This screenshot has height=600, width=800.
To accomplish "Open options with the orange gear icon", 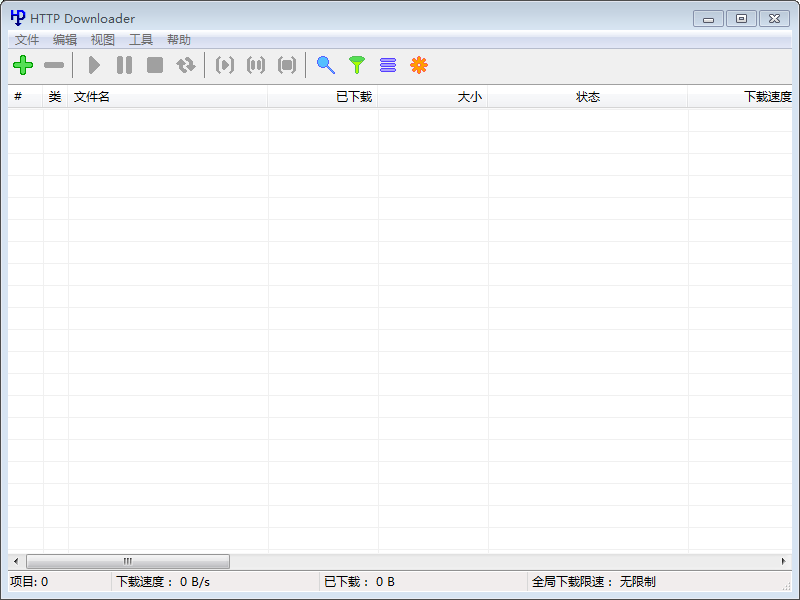I will (x=419, y=65).
